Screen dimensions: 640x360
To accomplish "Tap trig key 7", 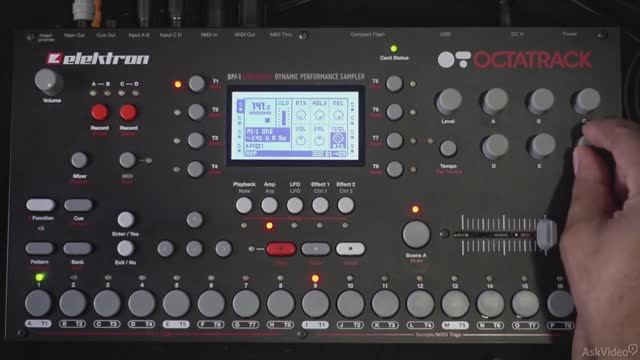I will click(x=246, y=304).
